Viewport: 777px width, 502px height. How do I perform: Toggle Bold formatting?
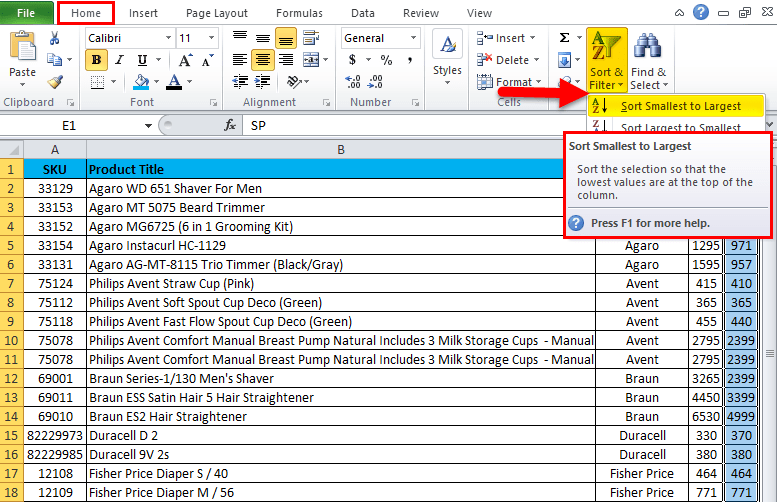[97, 60]
